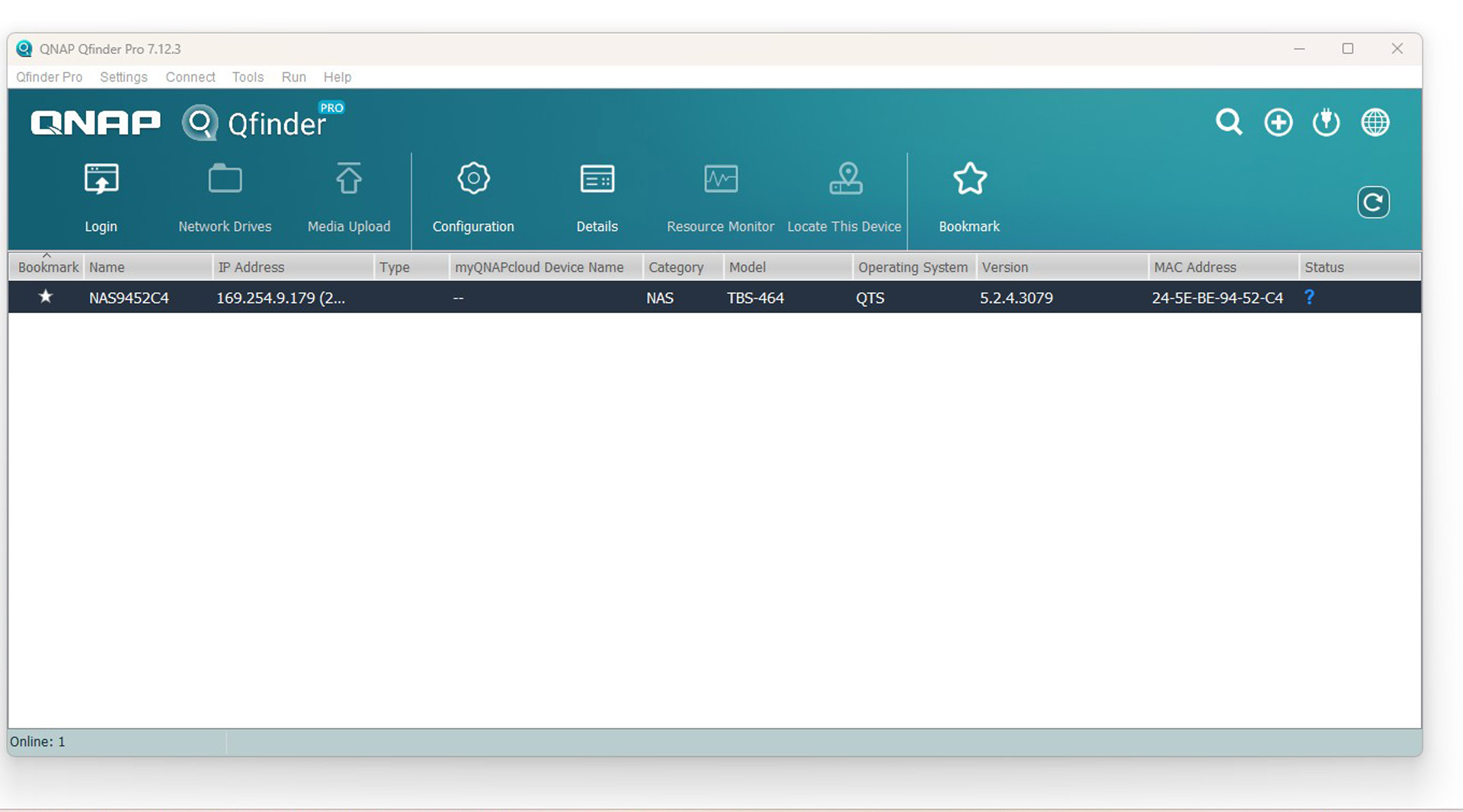
Task: Click the Login toolbar icon
Action: click(x=101, y=181)
